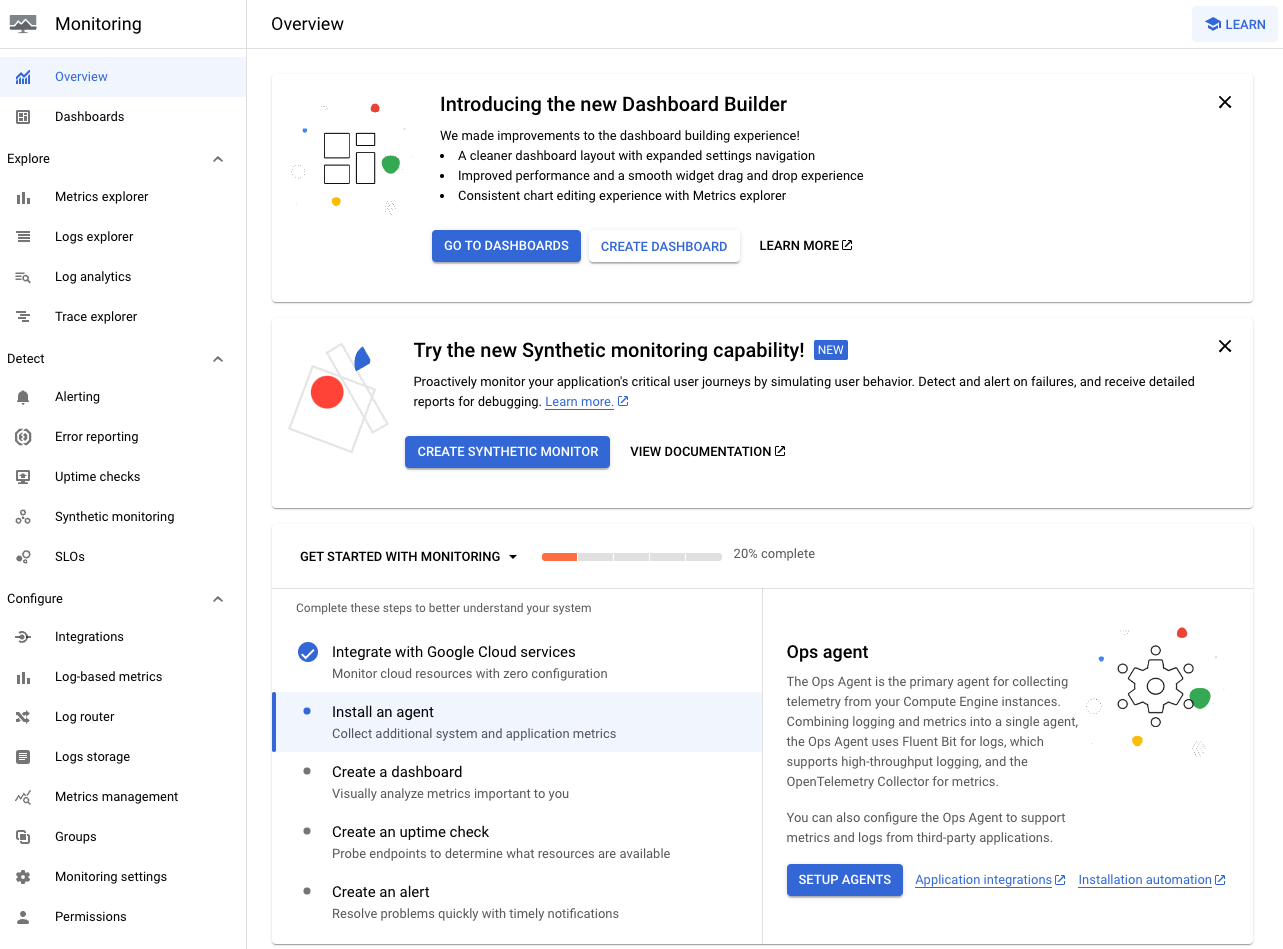The height and width of the screenshot is (949, 1283).
Task: Open the GET STARTED WITH MONITORING dropdown
Action: 408,556
